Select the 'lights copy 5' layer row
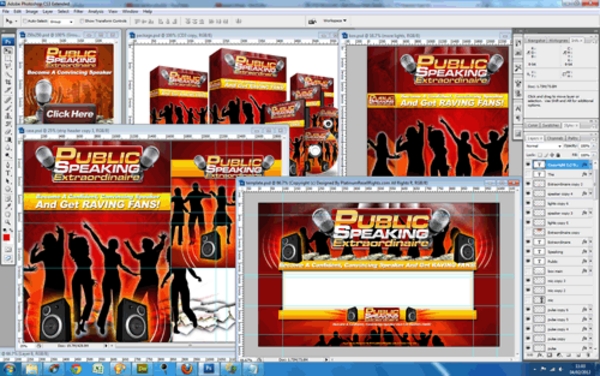This screenshot has height=376, width=600. pyautogui.click(x=558, y=223)
